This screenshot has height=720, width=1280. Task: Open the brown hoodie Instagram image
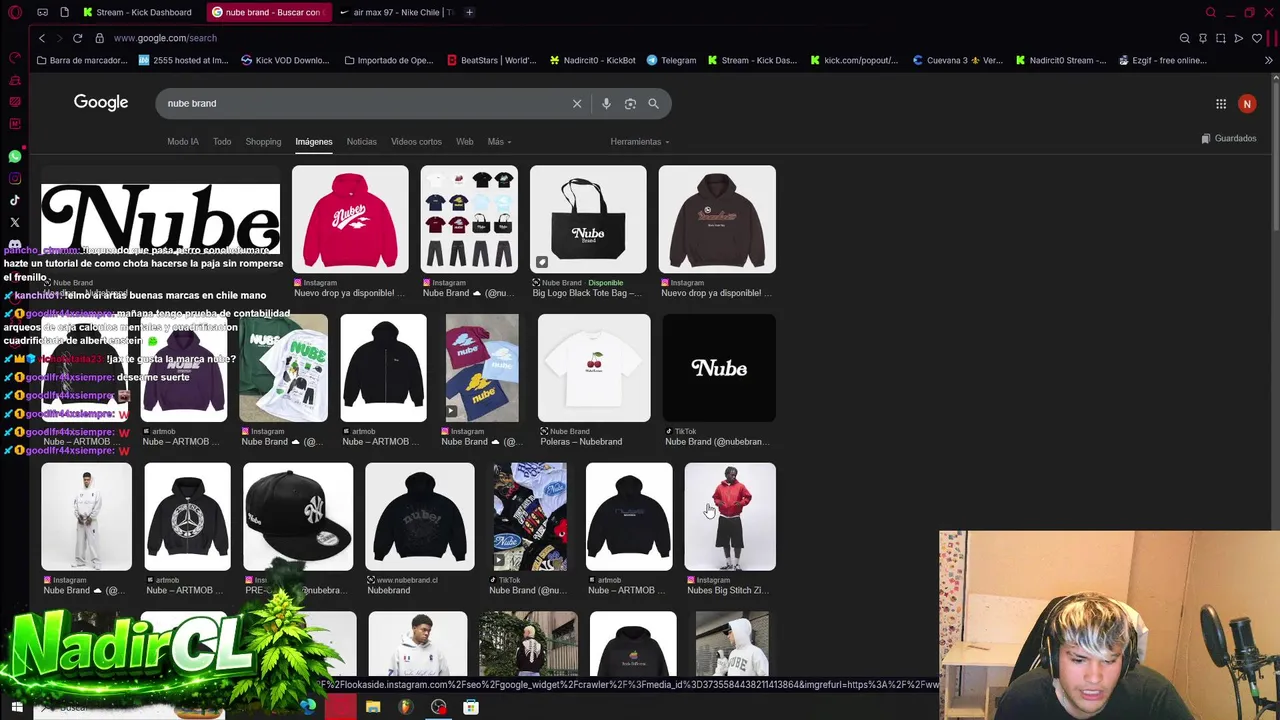717,219
